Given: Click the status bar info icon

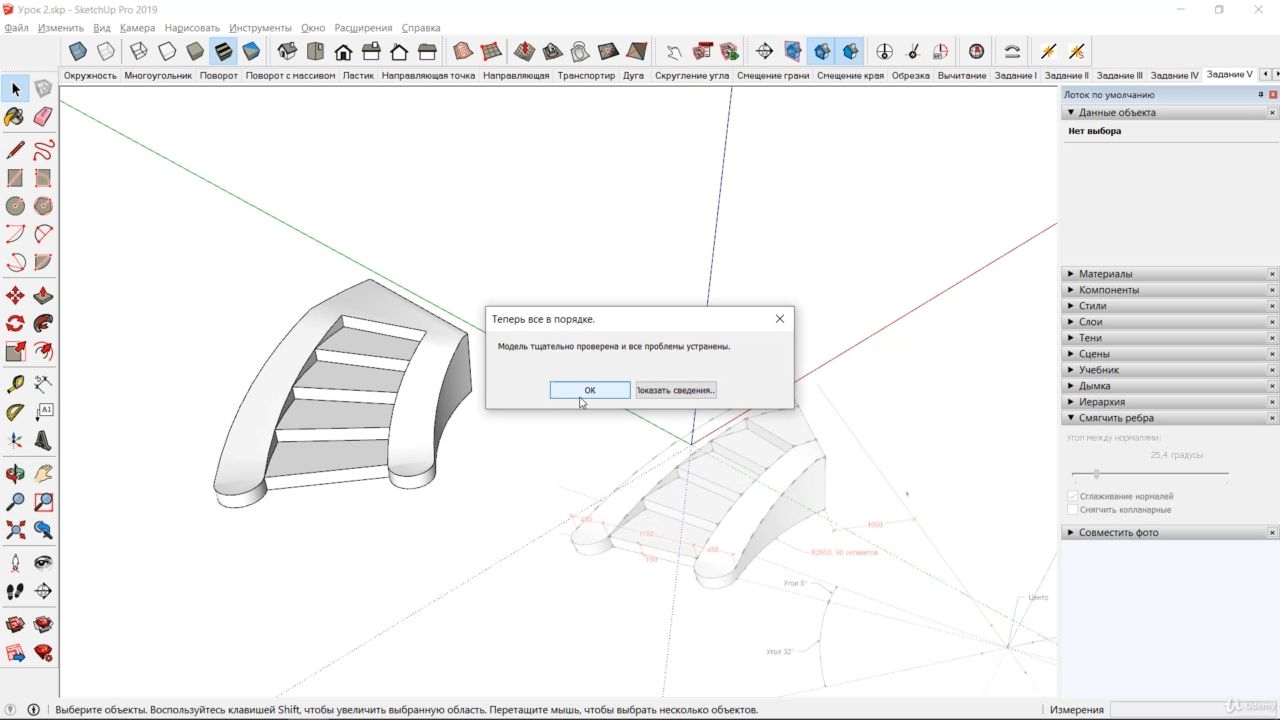Looking at the screenshot, I should tap(33, 710).
